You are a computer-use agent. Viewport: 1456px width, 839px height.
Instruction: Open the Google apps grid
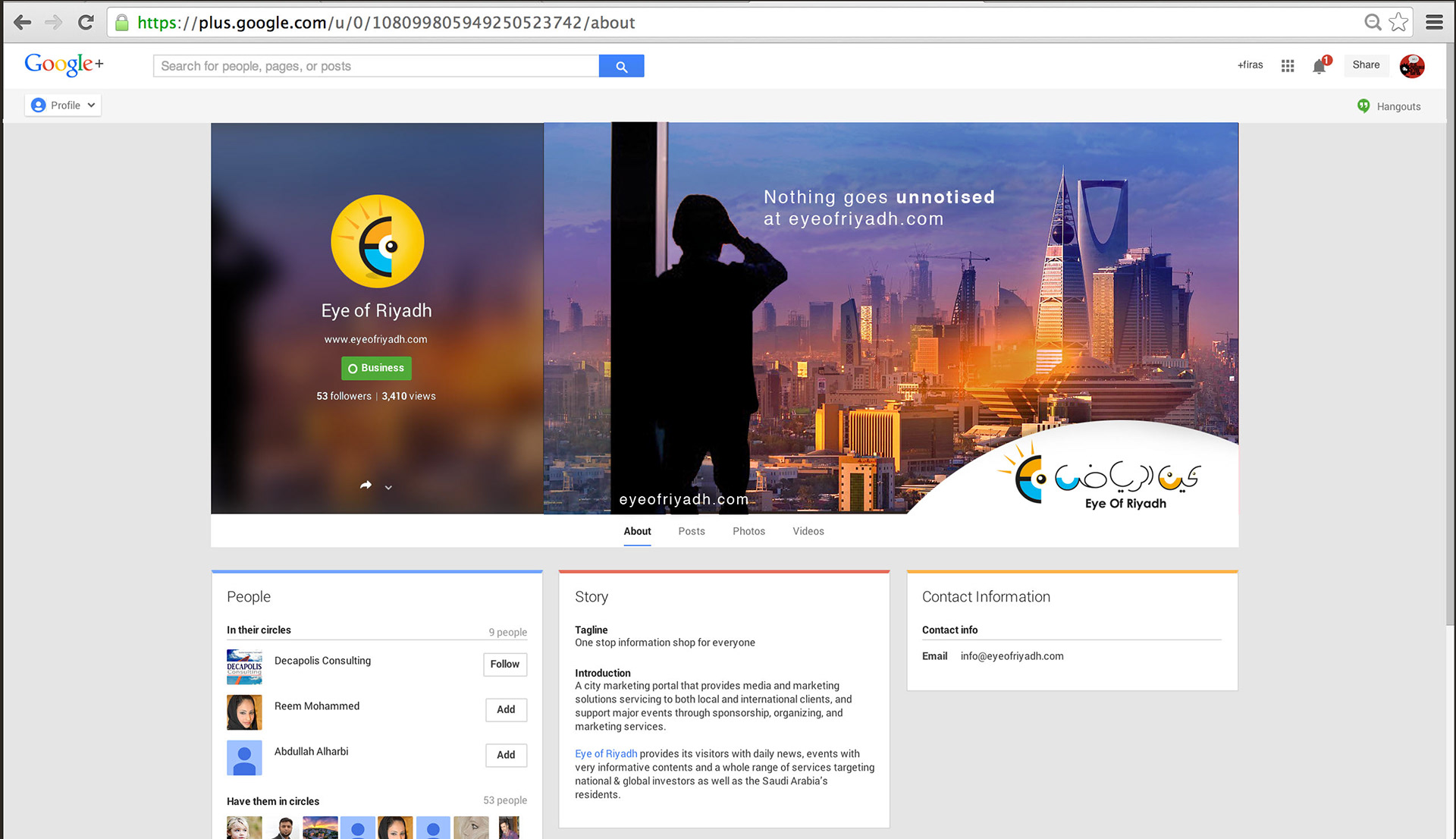(x=1288, y=66)
